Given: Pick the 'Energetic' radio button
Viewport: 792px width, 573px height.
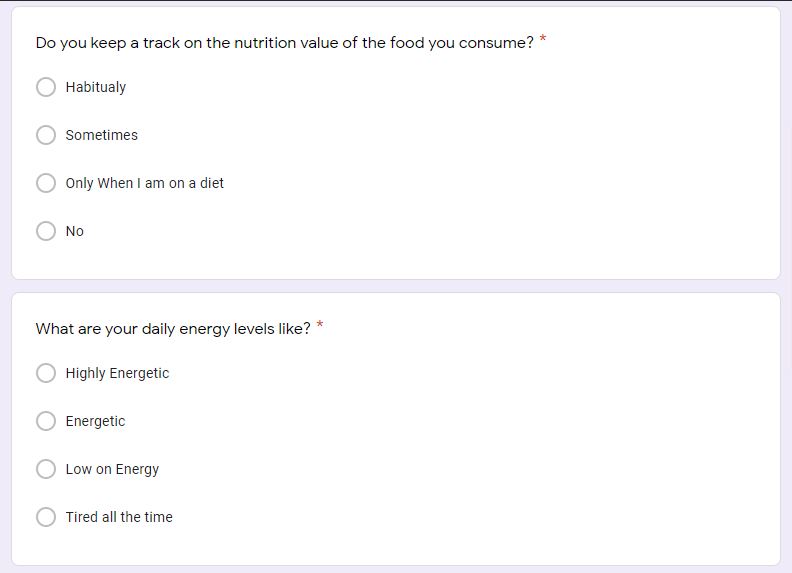Looking at the screenshot, I should [x=46, y=421].
